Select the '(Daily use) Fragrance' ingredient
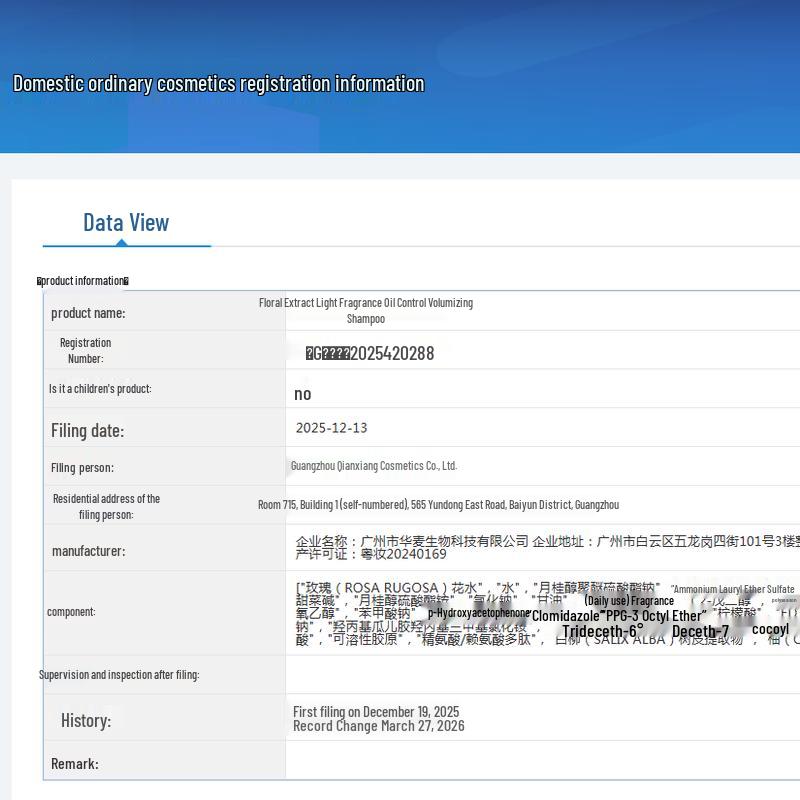Viewport: 800px width, 800px height. pos(629,601)
